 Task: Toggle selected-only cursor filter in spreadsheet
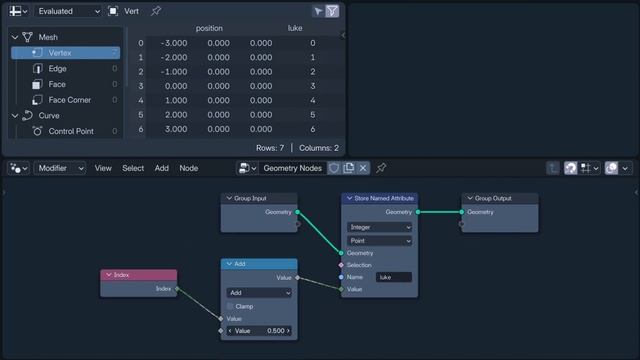tap(318, 11)
